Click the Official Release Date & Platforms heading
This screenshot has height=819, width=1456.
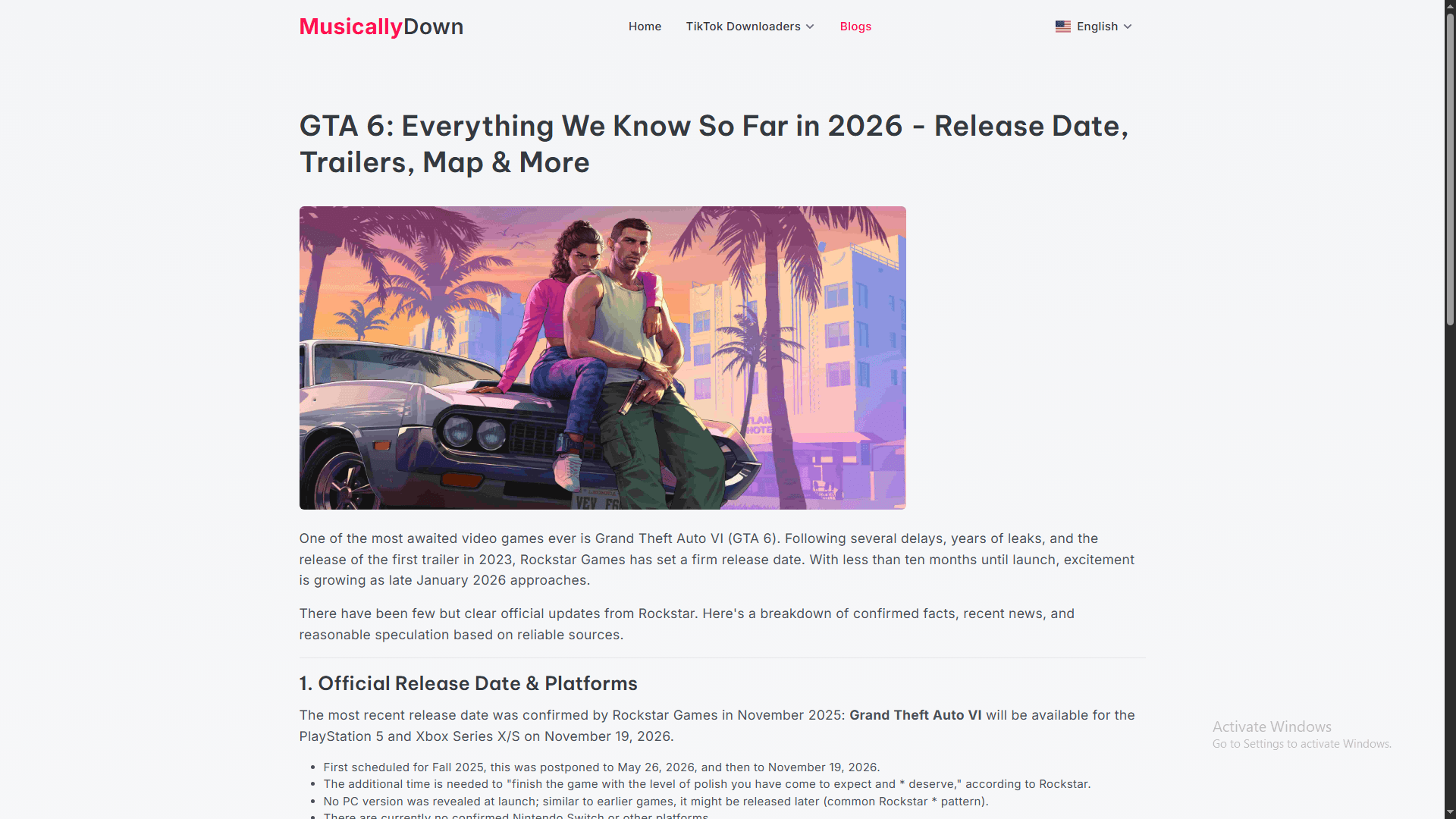click(468, 683)
